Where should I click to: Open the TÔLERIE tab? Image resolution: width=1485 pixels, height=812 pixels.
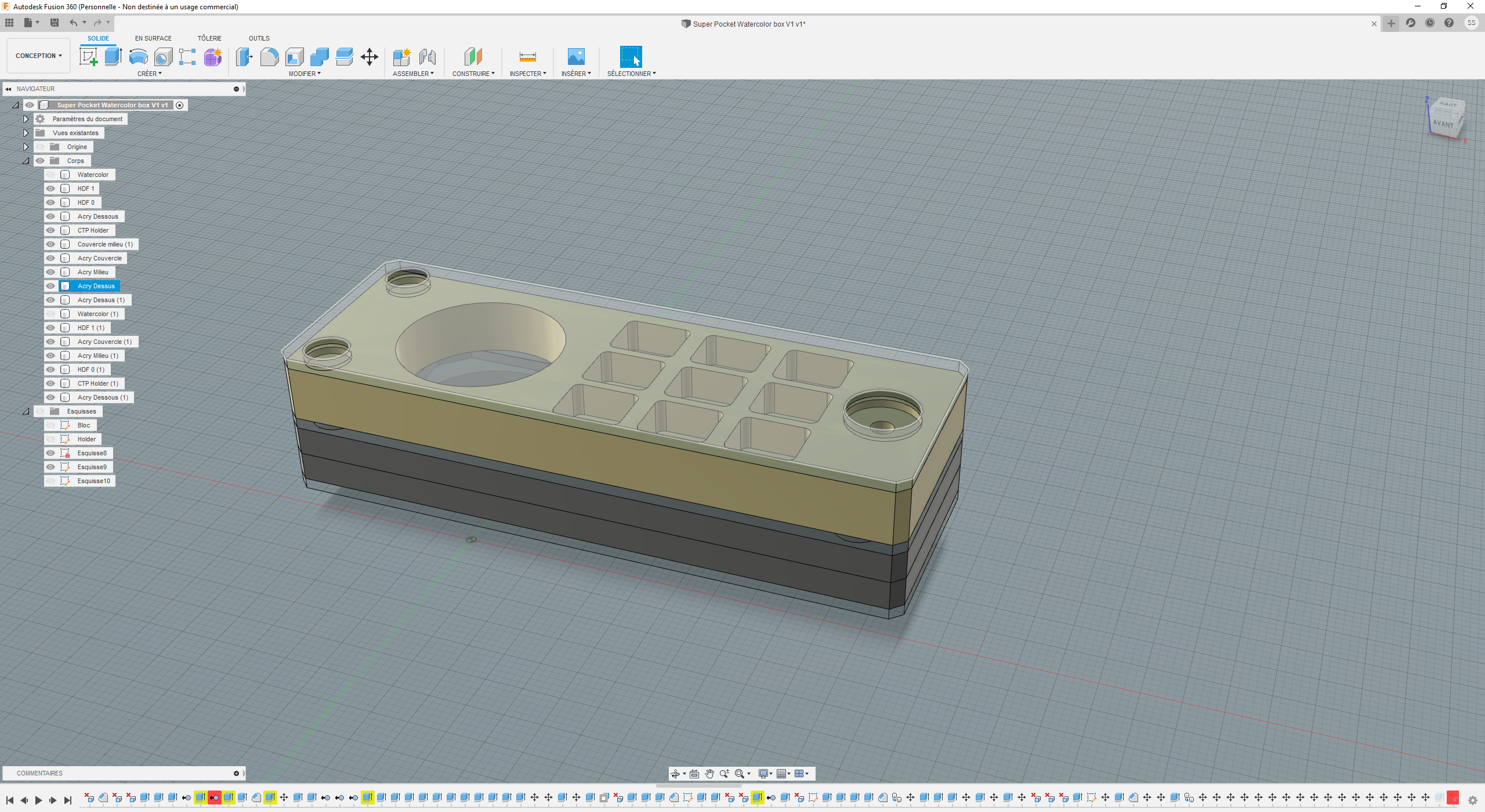(x=209, y=38)
